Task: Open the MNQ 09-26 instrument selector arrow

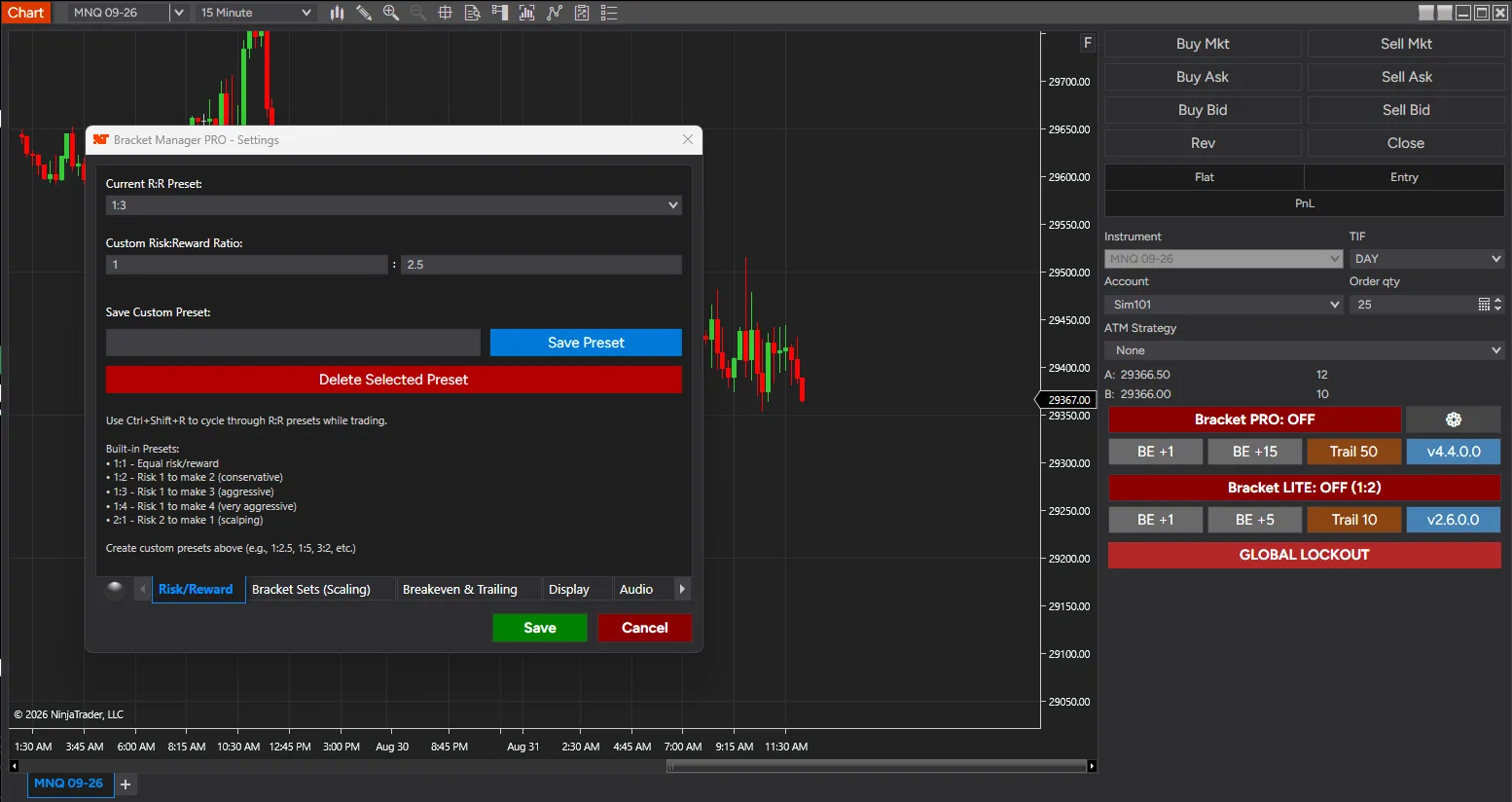Action: 178,13
